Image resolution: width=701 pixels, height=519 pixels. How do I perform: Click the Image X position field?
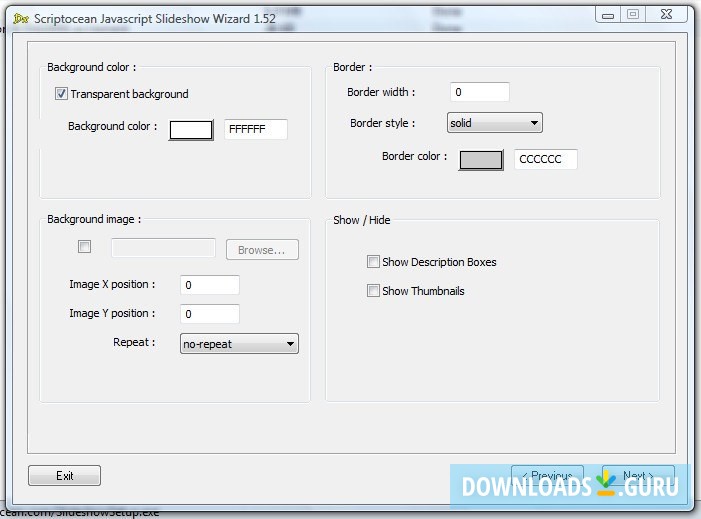point(210,285)
